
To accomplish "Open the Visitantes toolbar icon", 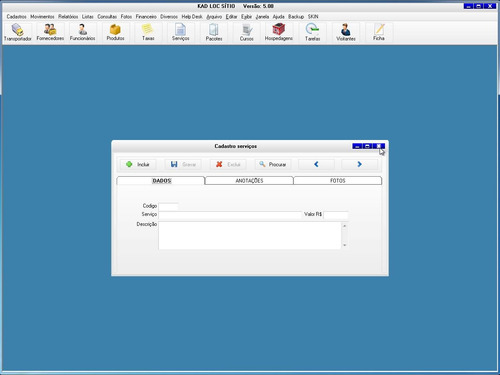I will pos(346,32).
